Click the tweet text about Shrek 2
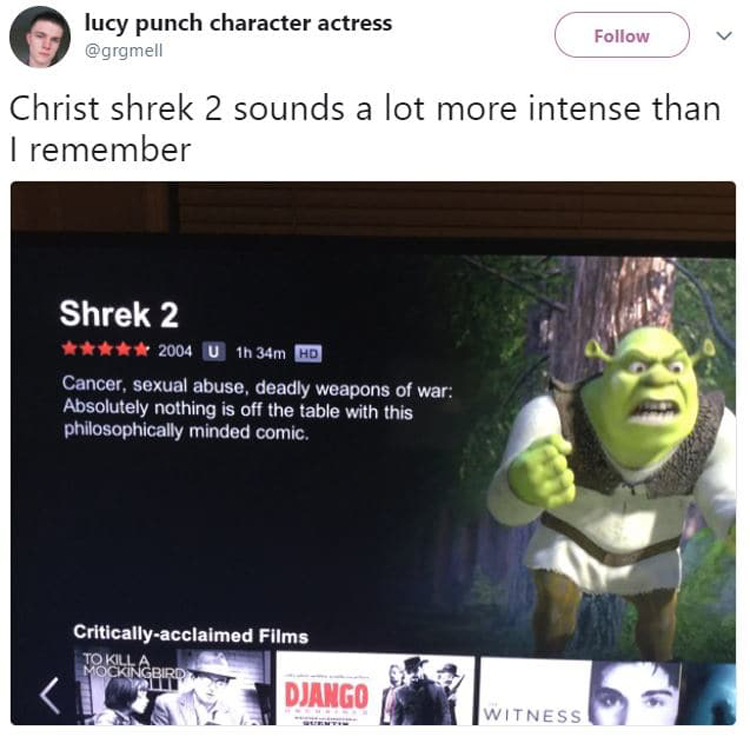 (365, 129)
